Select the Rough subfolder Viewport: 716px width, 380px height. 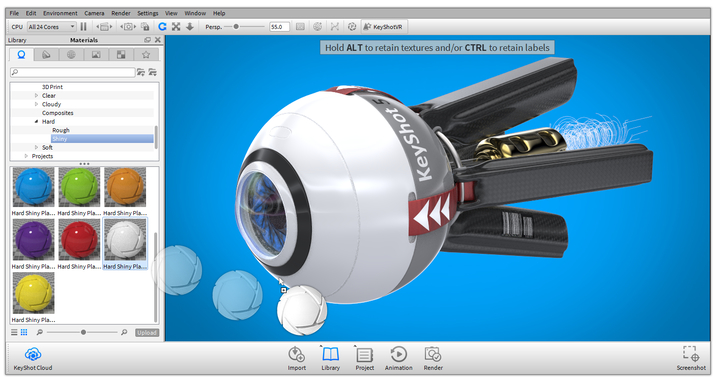[x=61, y=130]
